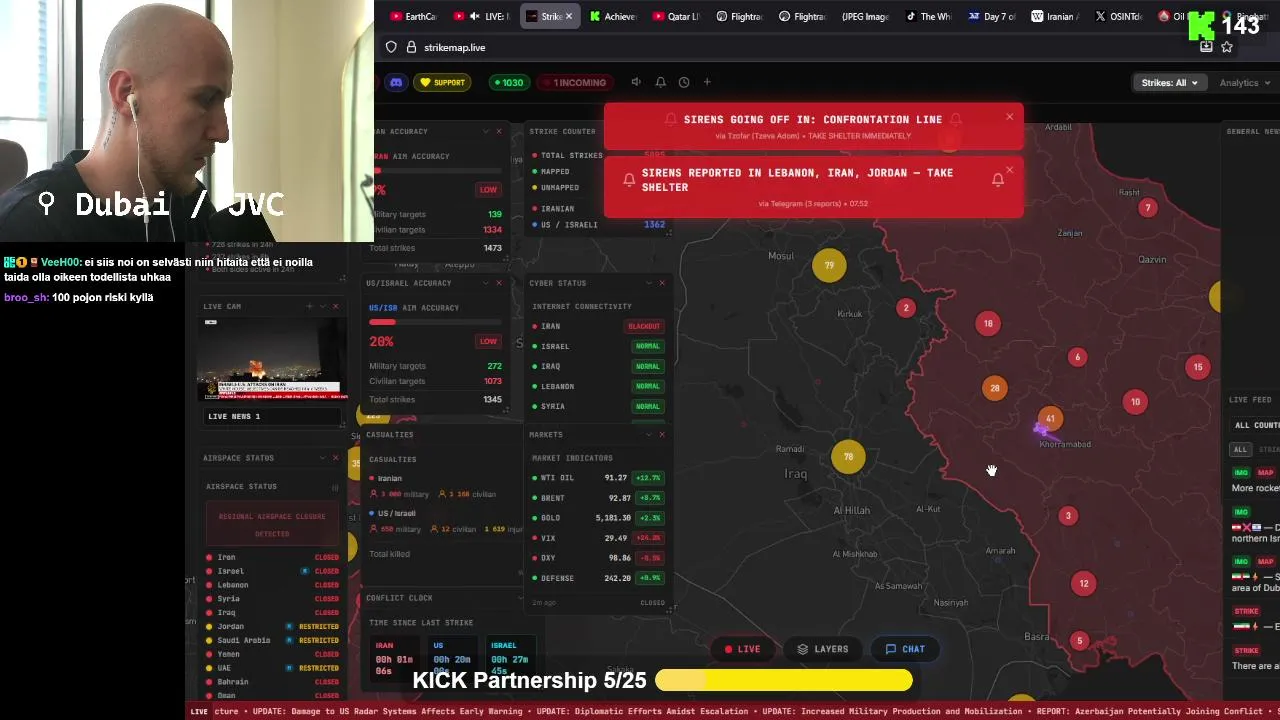1280x720 pixels.
Task: Click the 1030 online users badge
Action: pyautogui.click(x=507, y=82)
